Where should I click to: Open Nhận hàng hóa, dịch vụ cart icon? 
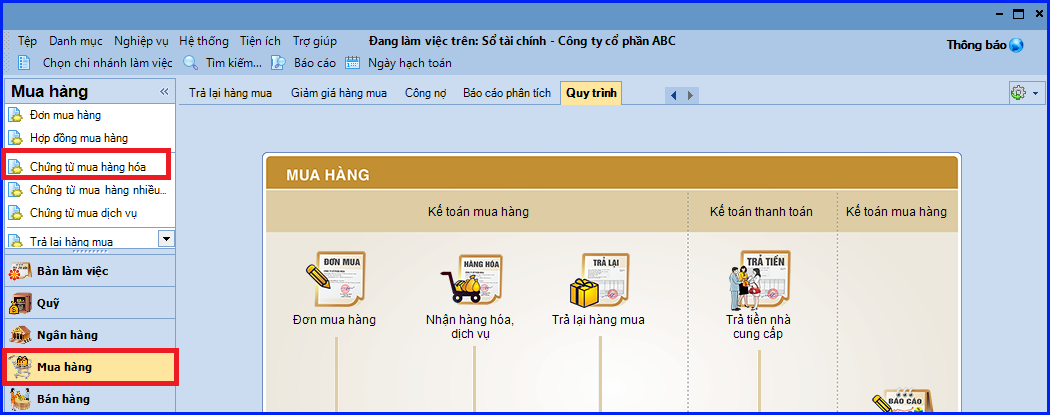coord(471,278)
